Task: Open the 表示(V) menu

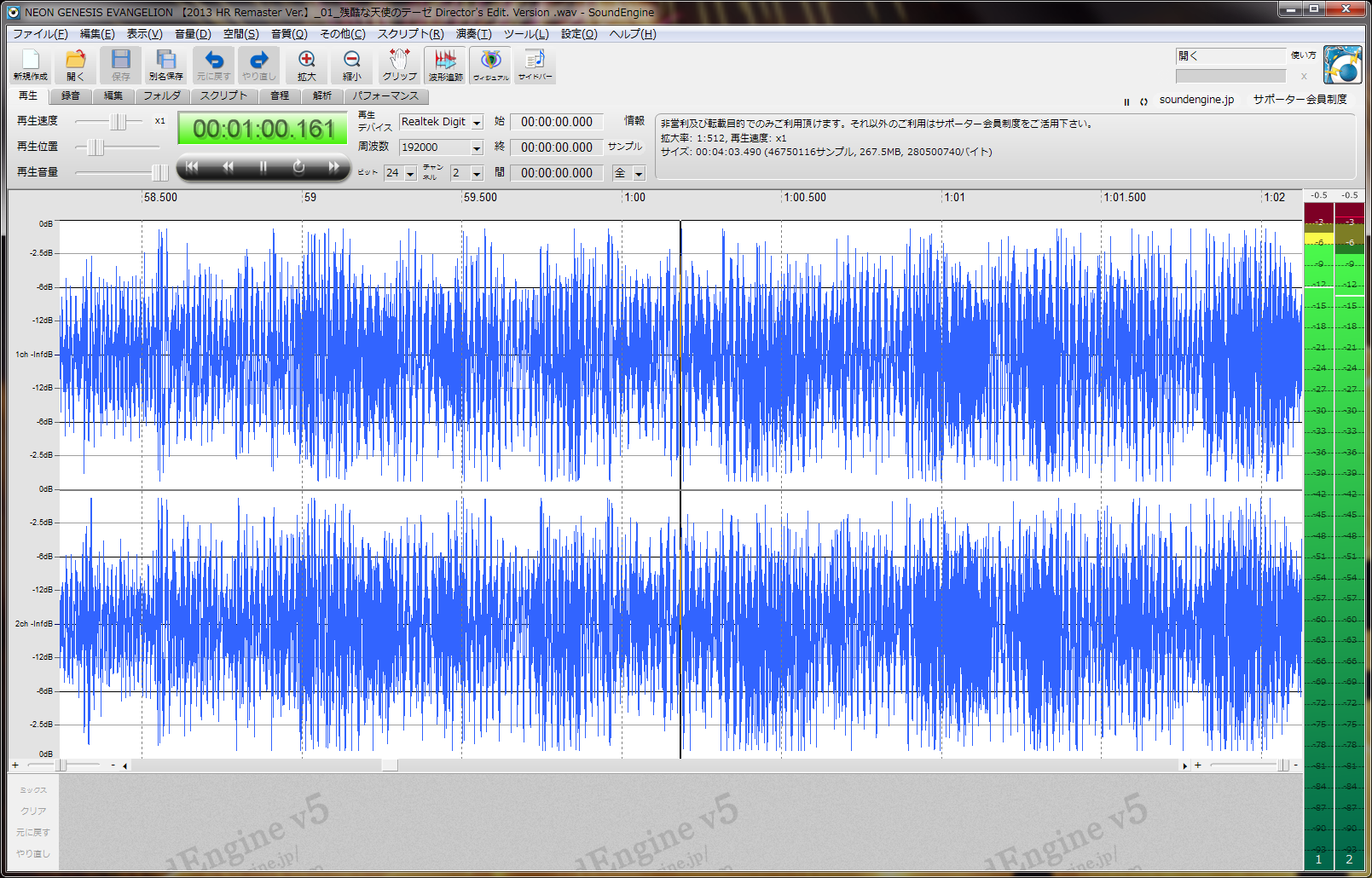Action: pos(144,34)
